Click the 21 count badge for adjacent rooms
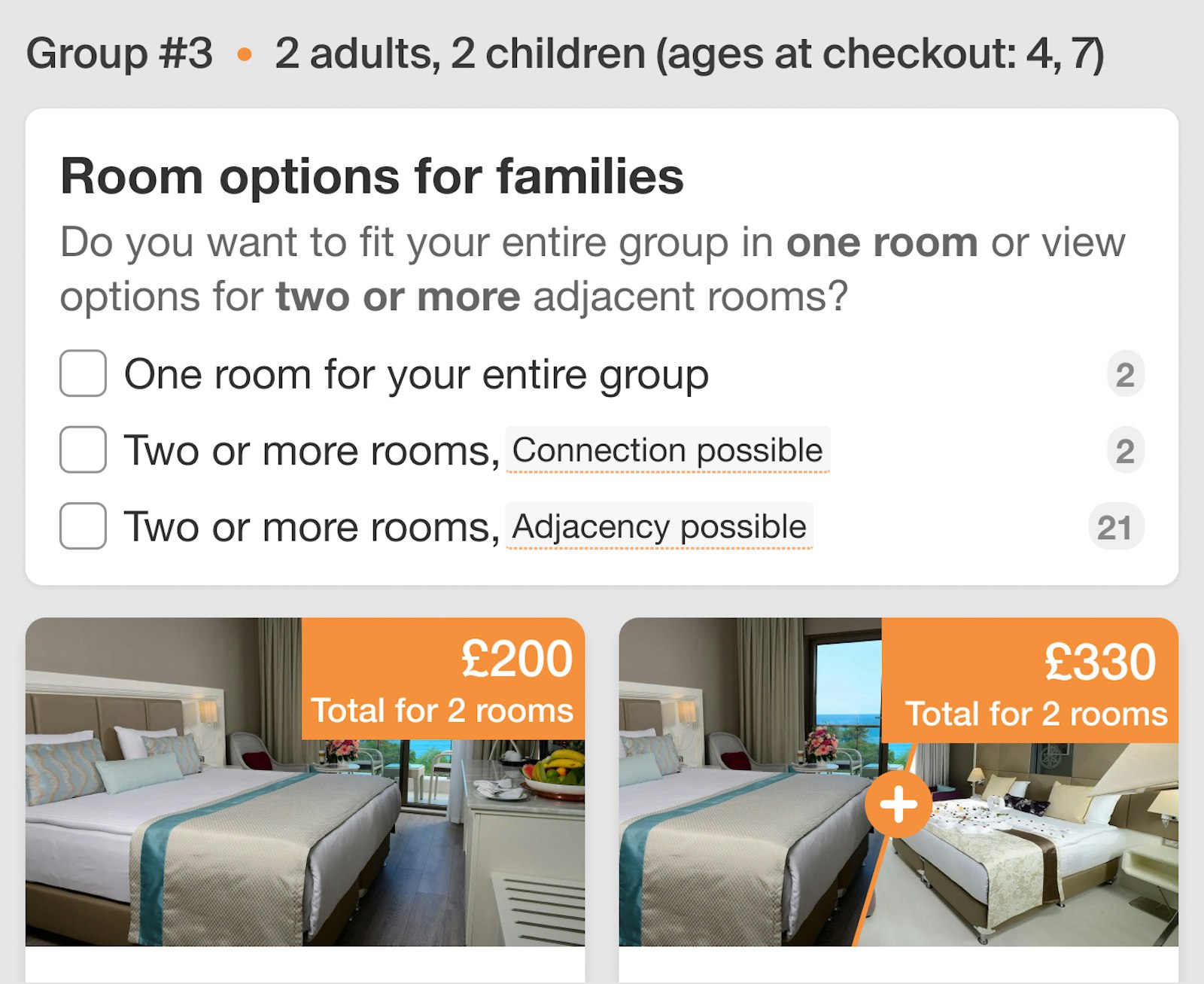The width and height of the screenshot is (1204, 984). [x=1115, y=527]
